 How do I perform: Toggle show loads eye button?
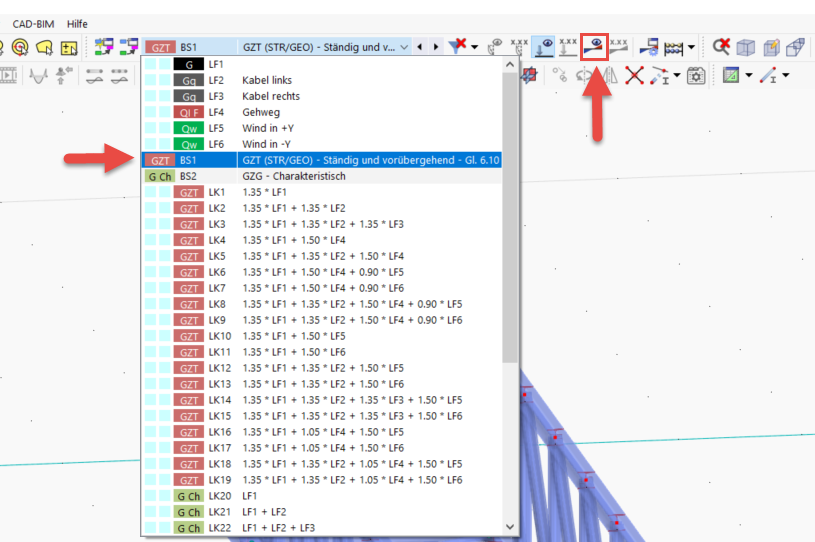point(544,47)
